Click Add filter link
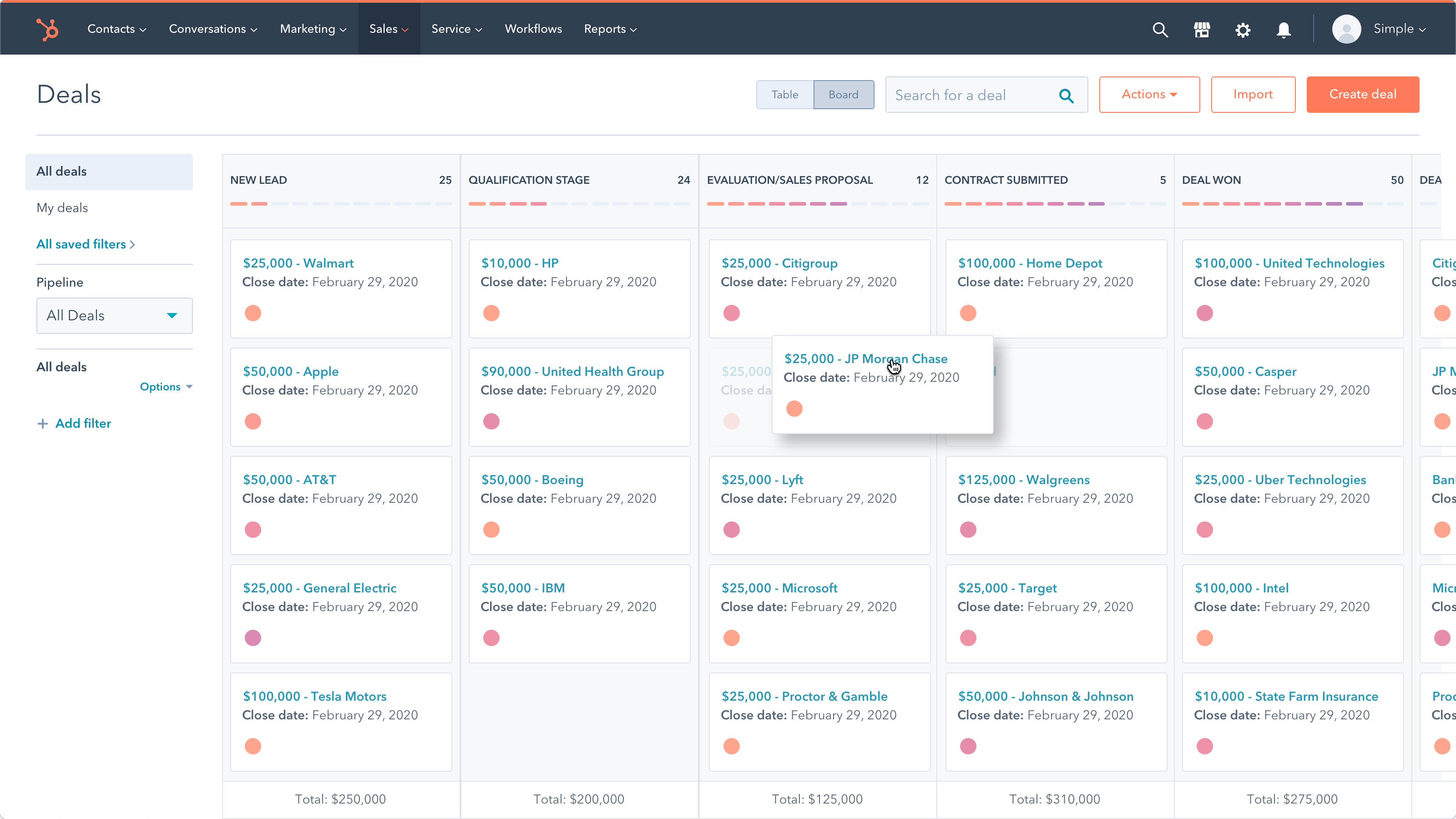This screenshot has width=1456, height=819. point(83,423)
